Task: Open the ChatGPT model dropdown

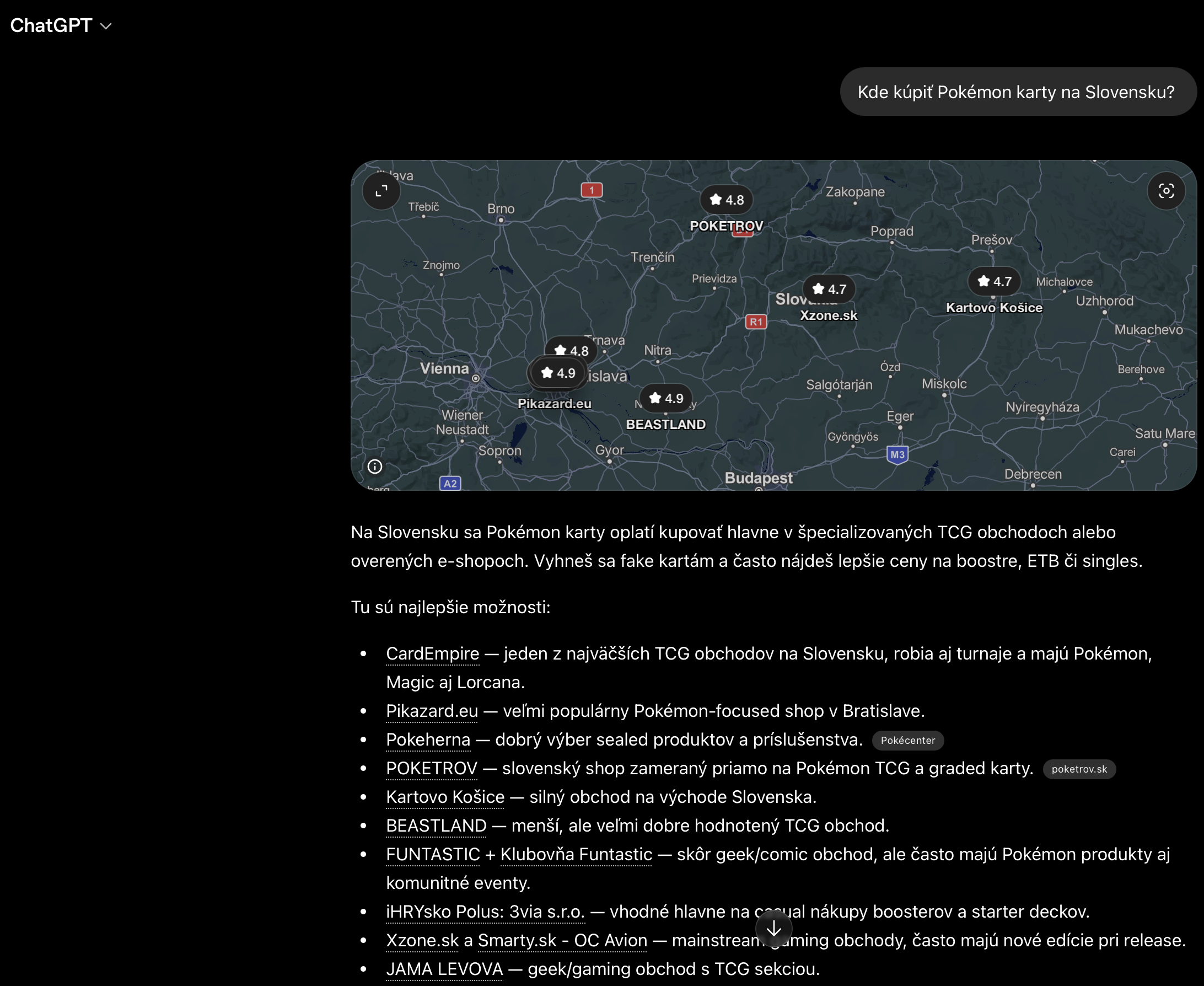Action: 61,25
